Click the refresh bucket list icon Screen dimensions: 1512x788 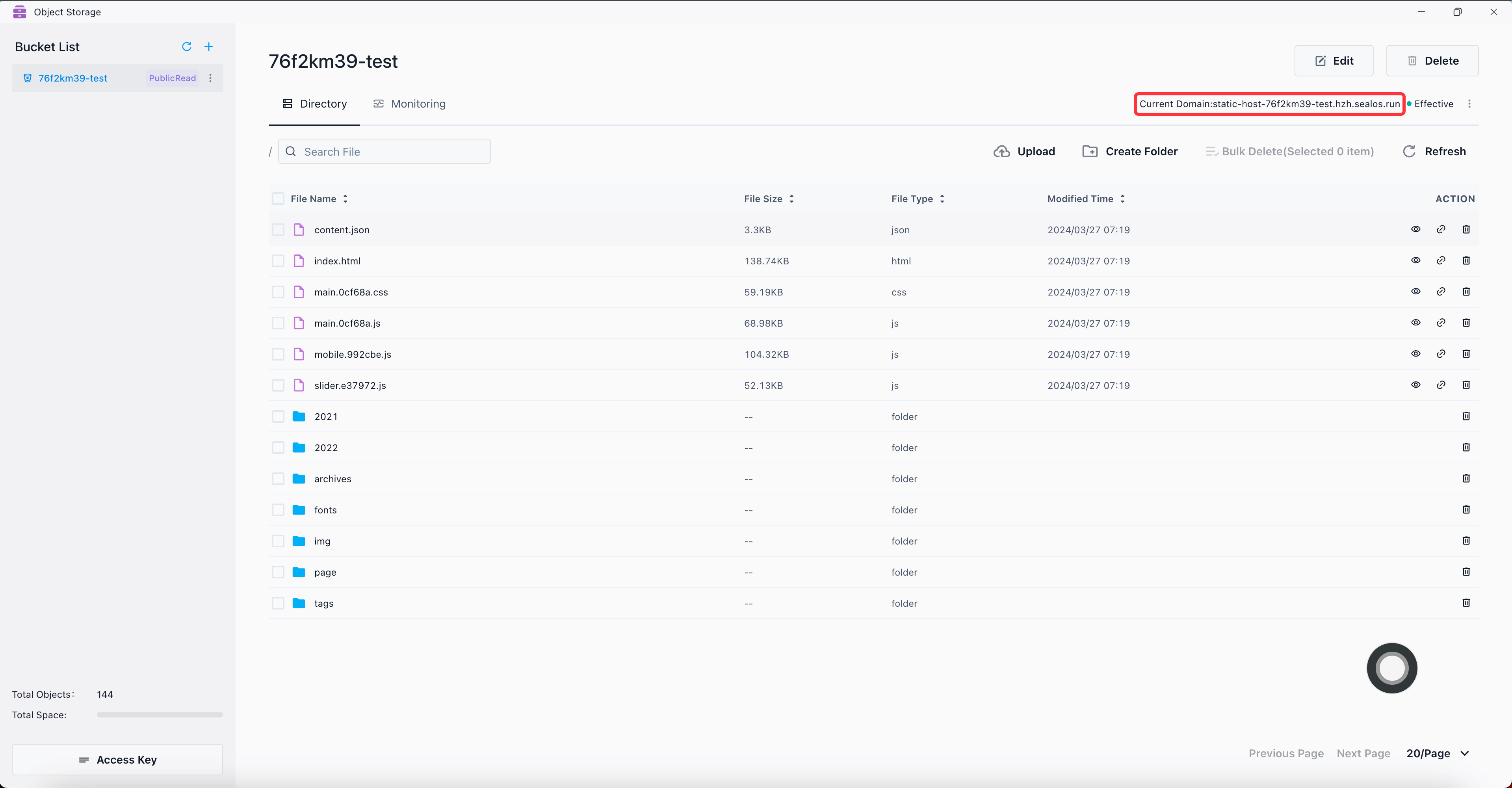pyautogui.click(x=187, y=46)
